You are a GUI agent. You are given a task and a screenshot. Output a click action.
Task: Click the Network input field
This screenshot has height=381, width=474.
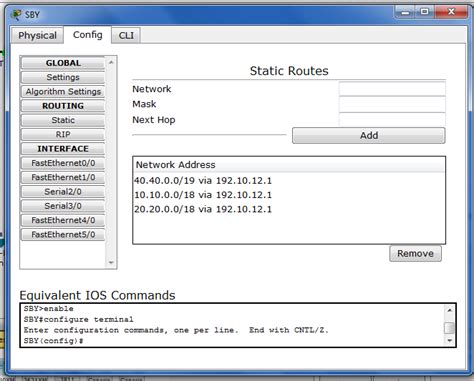pyautogui.click(x=392, y=89)
